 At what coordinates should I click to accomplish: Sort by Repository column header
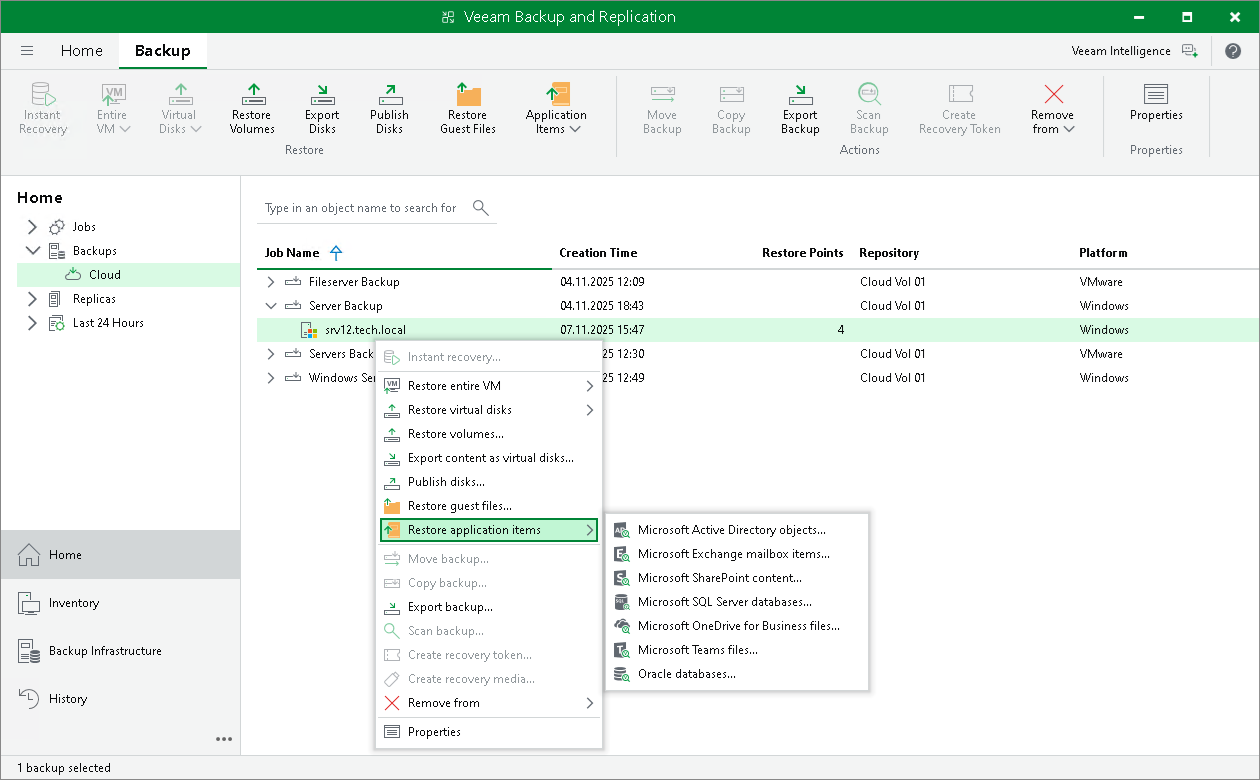[889, 253]
